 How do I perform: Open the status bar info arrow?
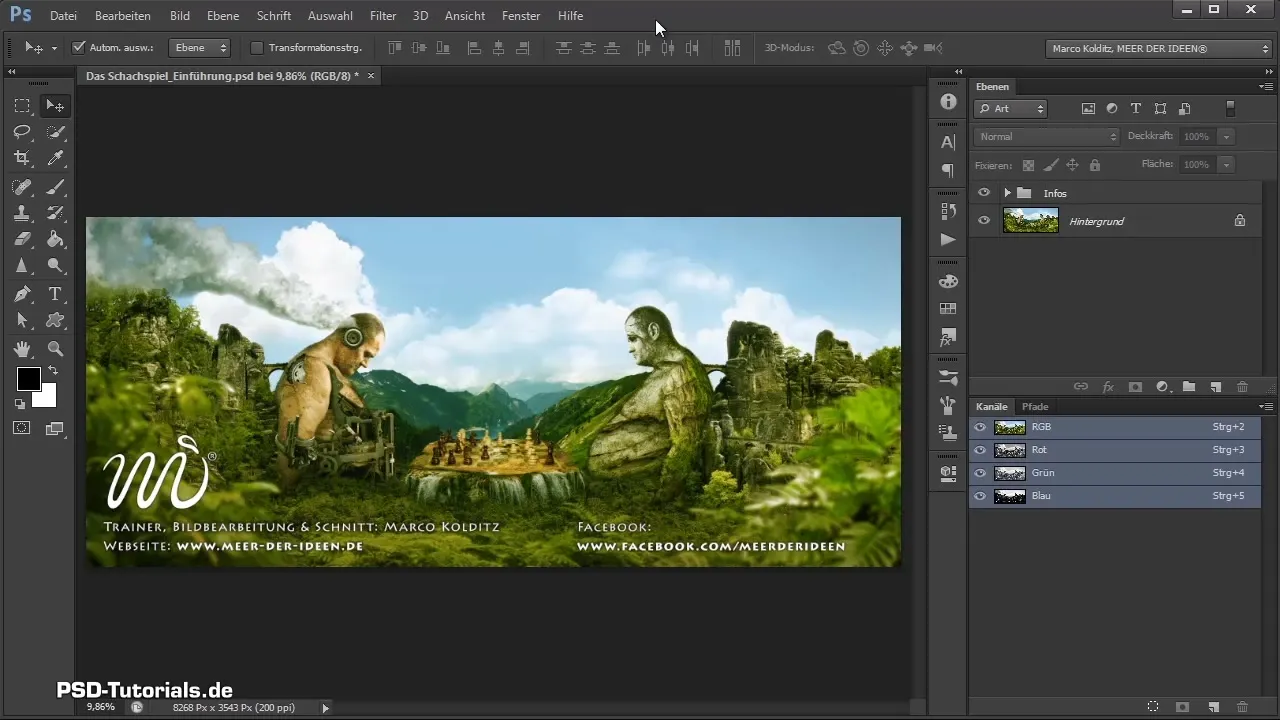pos(325,707)
